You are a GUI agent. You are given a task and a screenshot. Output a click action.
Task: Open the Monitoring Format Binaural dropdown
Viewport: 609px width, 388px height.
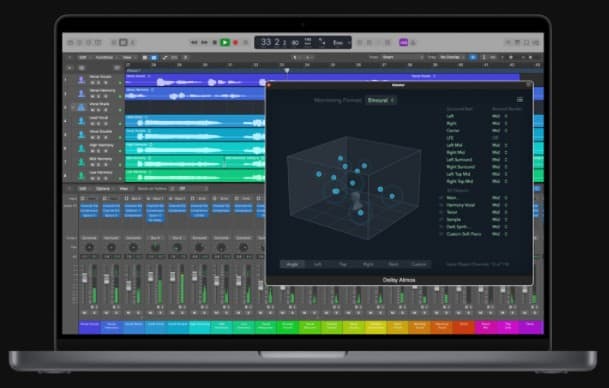[x=380, y=100]
